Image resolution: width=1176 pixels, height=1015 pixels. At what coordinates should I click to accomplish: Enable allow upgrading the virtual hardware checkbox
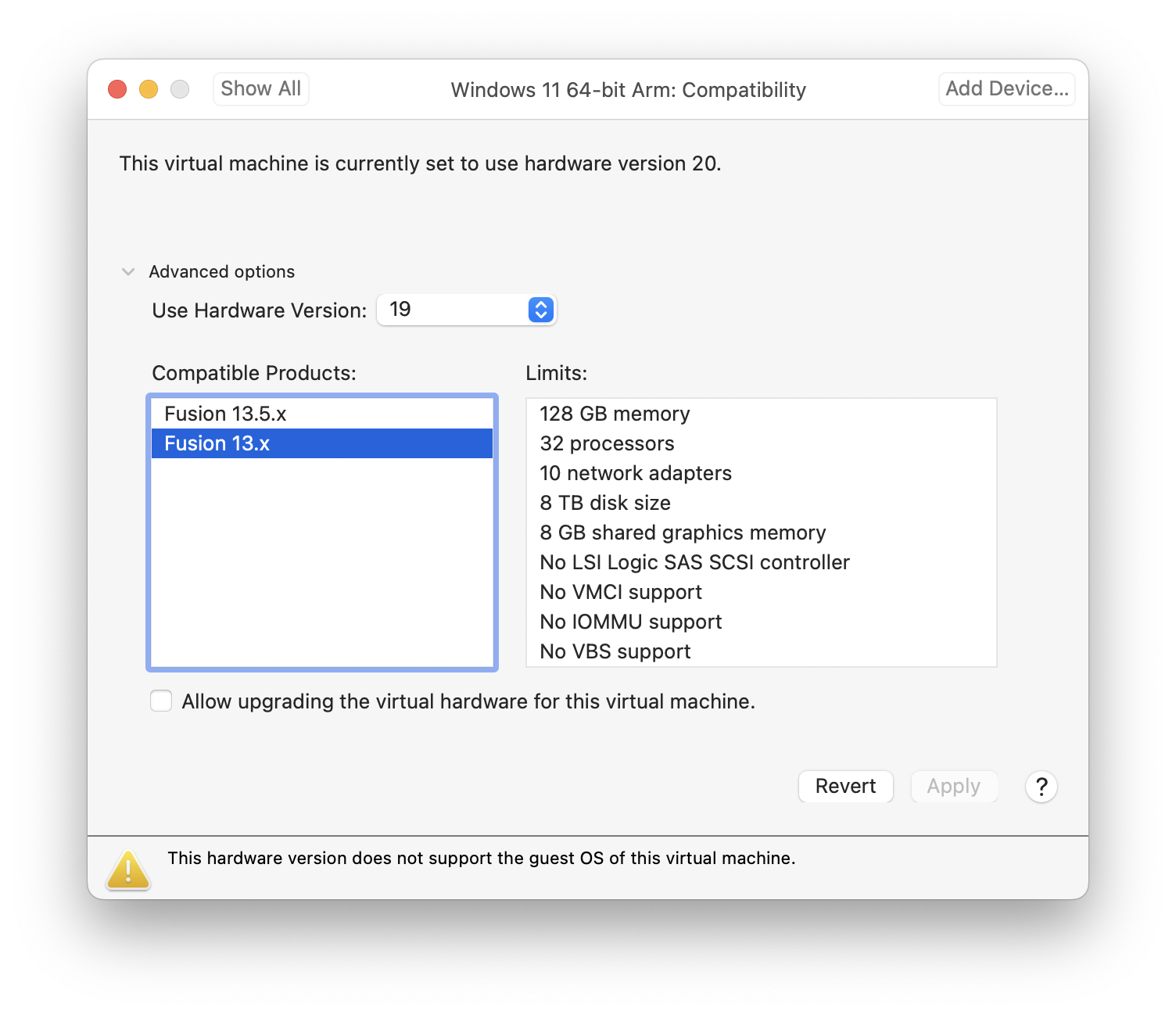(161, 701)
